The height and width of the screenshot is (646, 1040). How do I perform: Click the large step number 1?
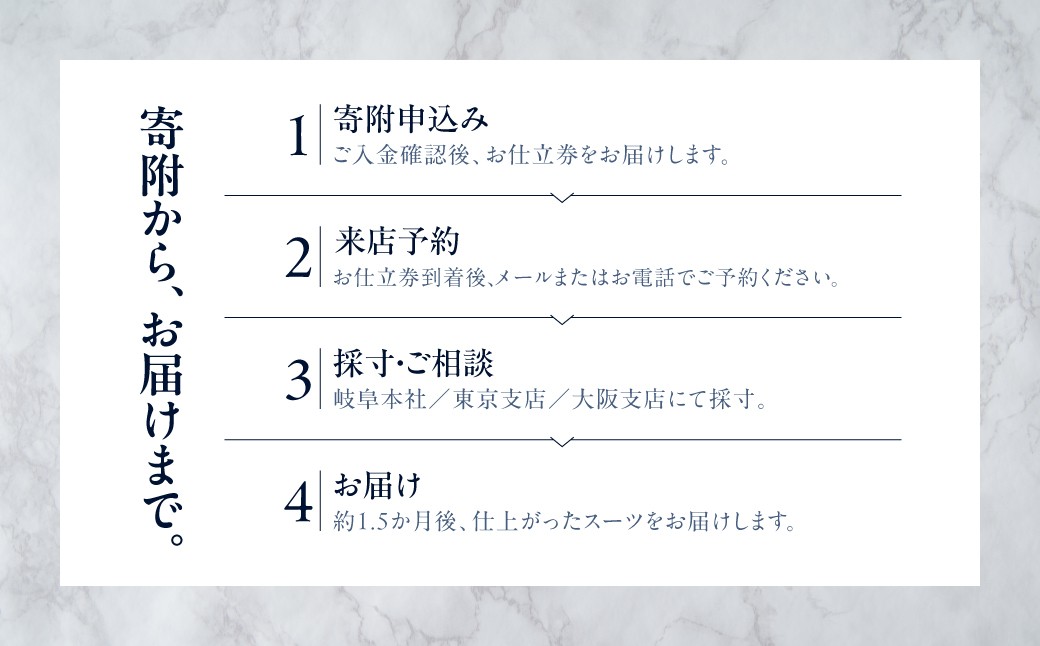point(297,137)
